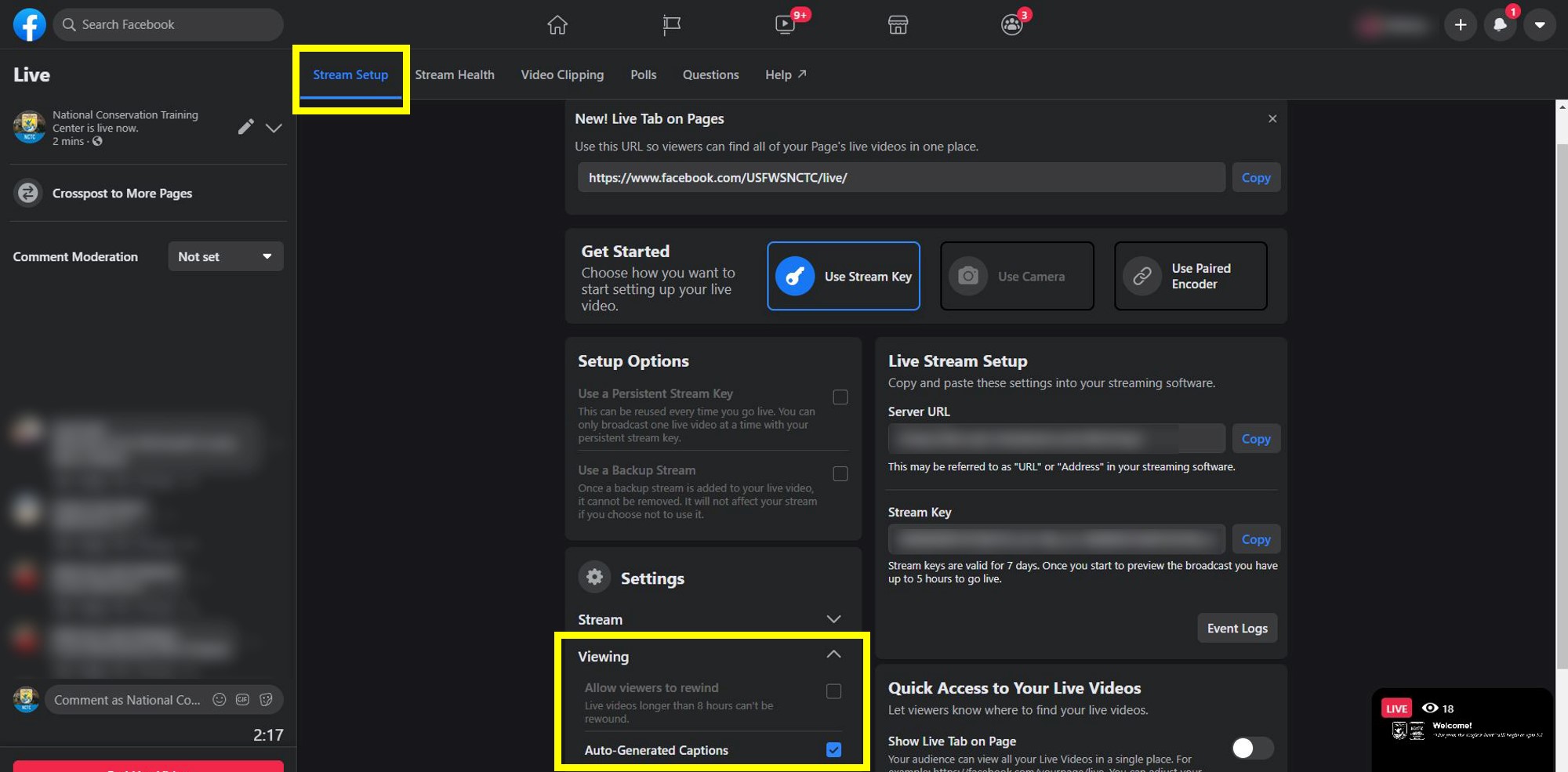Click the comment input field

(125, 700)
